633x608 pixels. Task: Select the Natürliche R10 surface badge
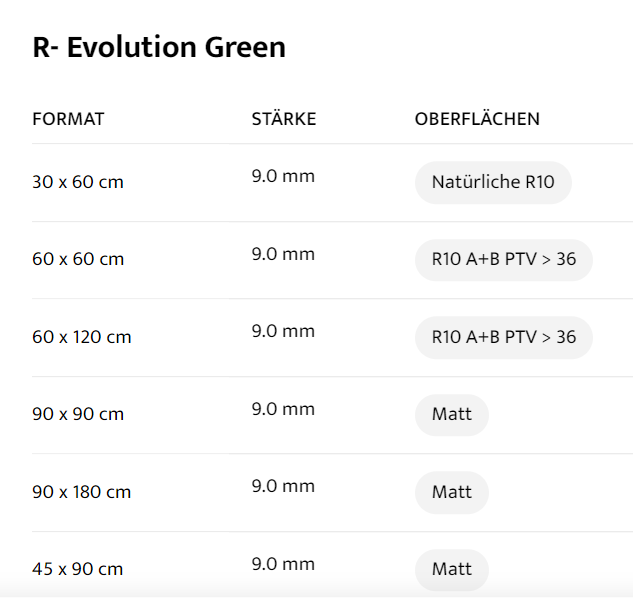coord(493,182)
